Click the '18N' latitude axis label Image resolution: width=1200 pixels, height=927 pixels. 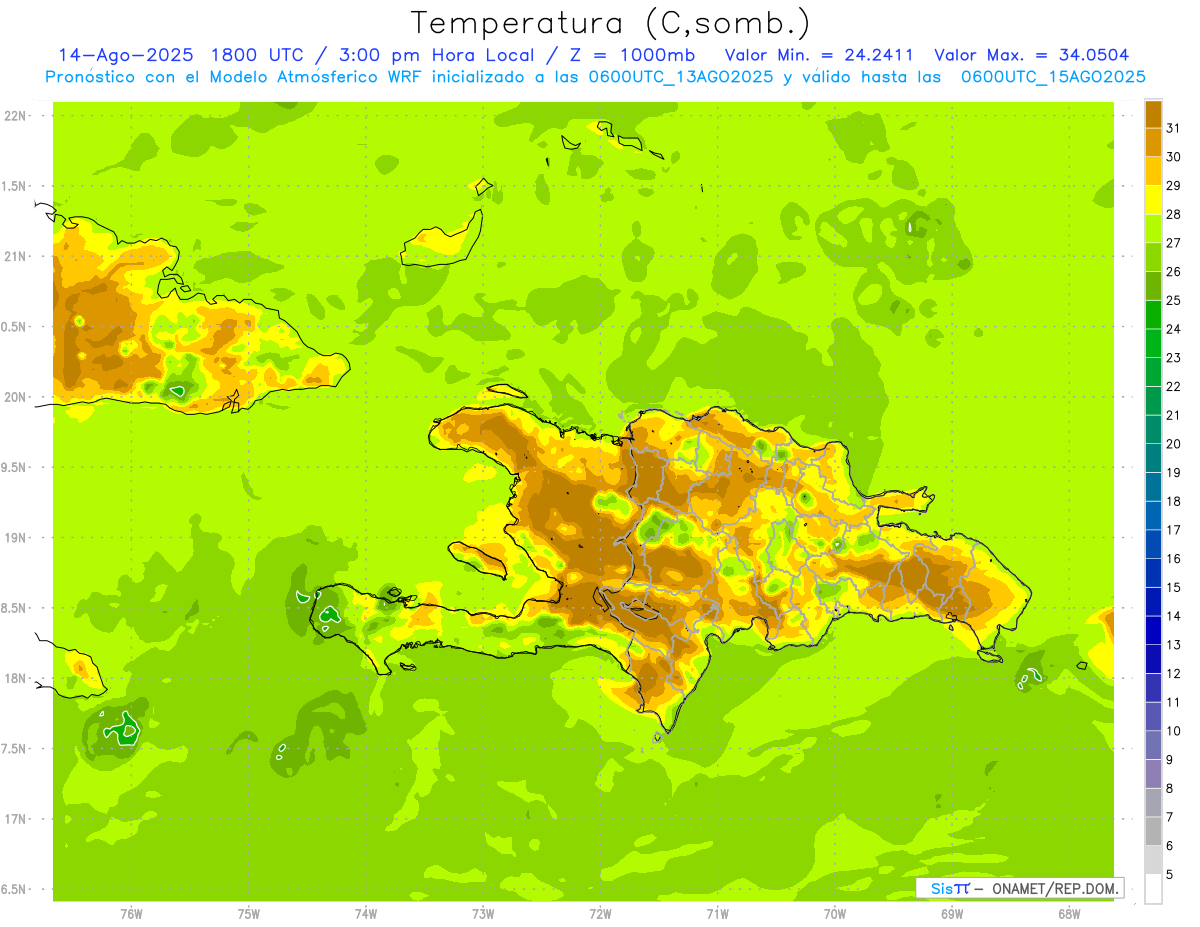pos(16,678)
